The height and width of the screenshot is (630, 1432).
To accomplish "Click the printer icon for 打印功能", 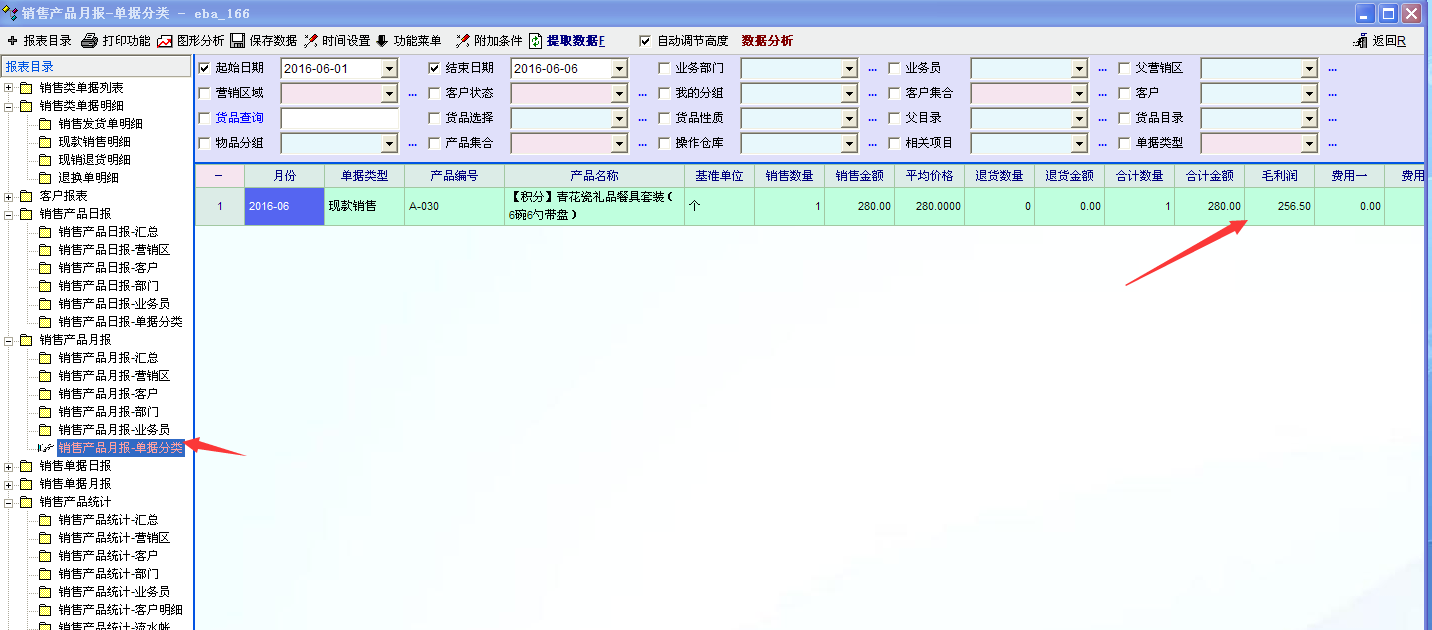I will point(89,41).
